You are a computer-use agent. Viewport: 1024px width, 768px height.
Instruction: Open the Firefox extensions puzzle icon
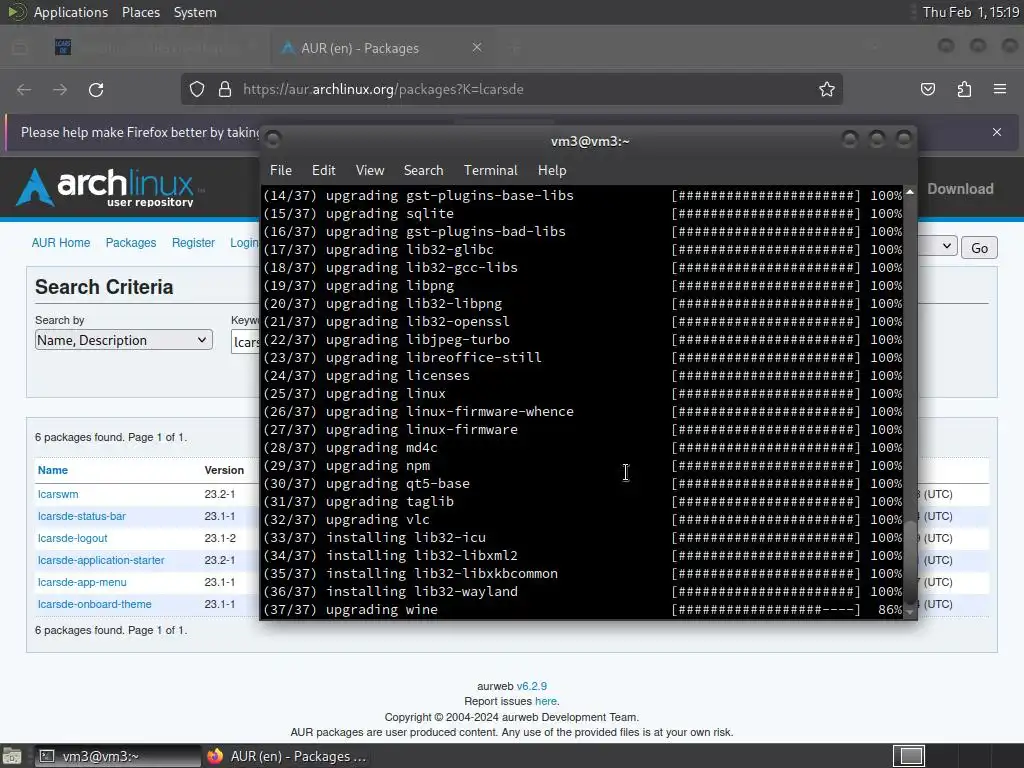(x=964, y=89)
